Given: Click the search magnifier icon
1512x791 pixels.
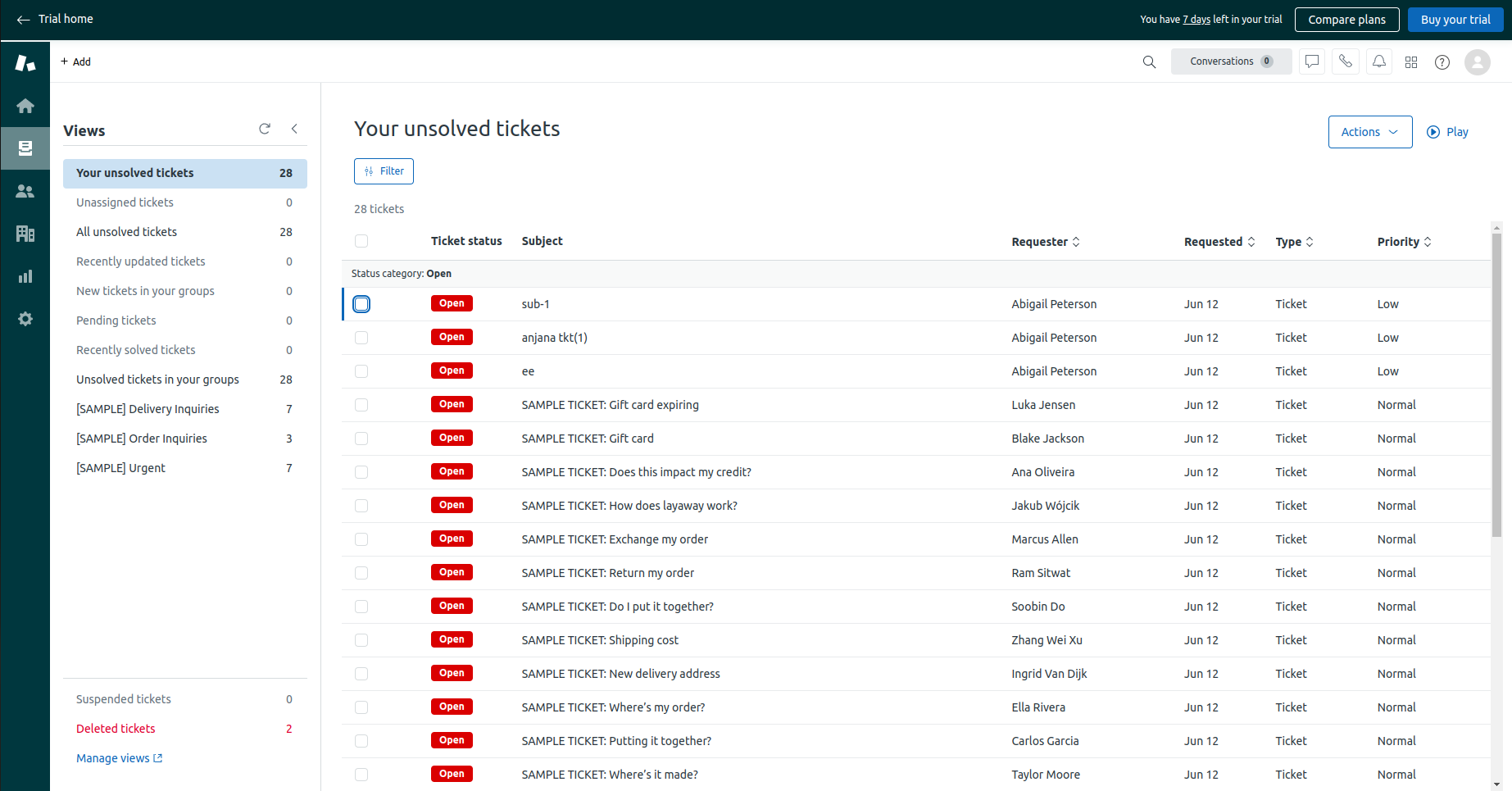Looking at the screenshot, I should click(1149, 62).
